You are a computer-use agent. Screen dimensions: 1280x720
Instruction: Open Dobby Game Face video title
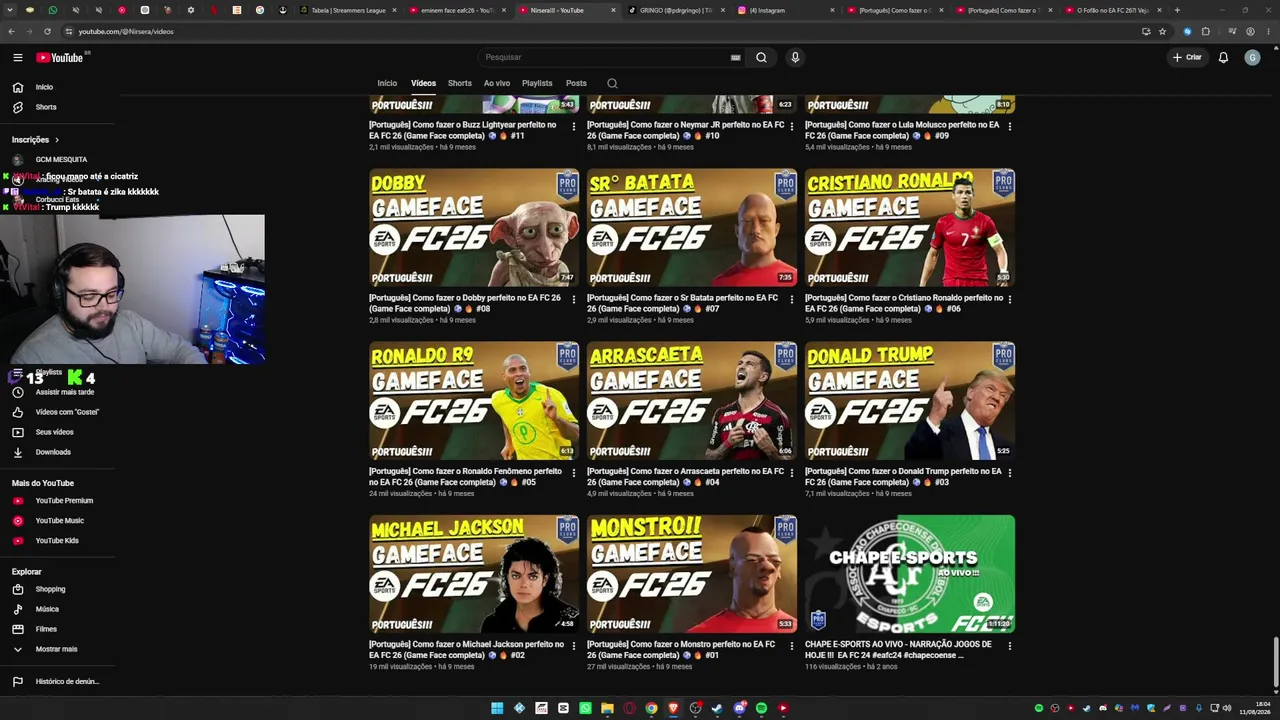point(464,303)
